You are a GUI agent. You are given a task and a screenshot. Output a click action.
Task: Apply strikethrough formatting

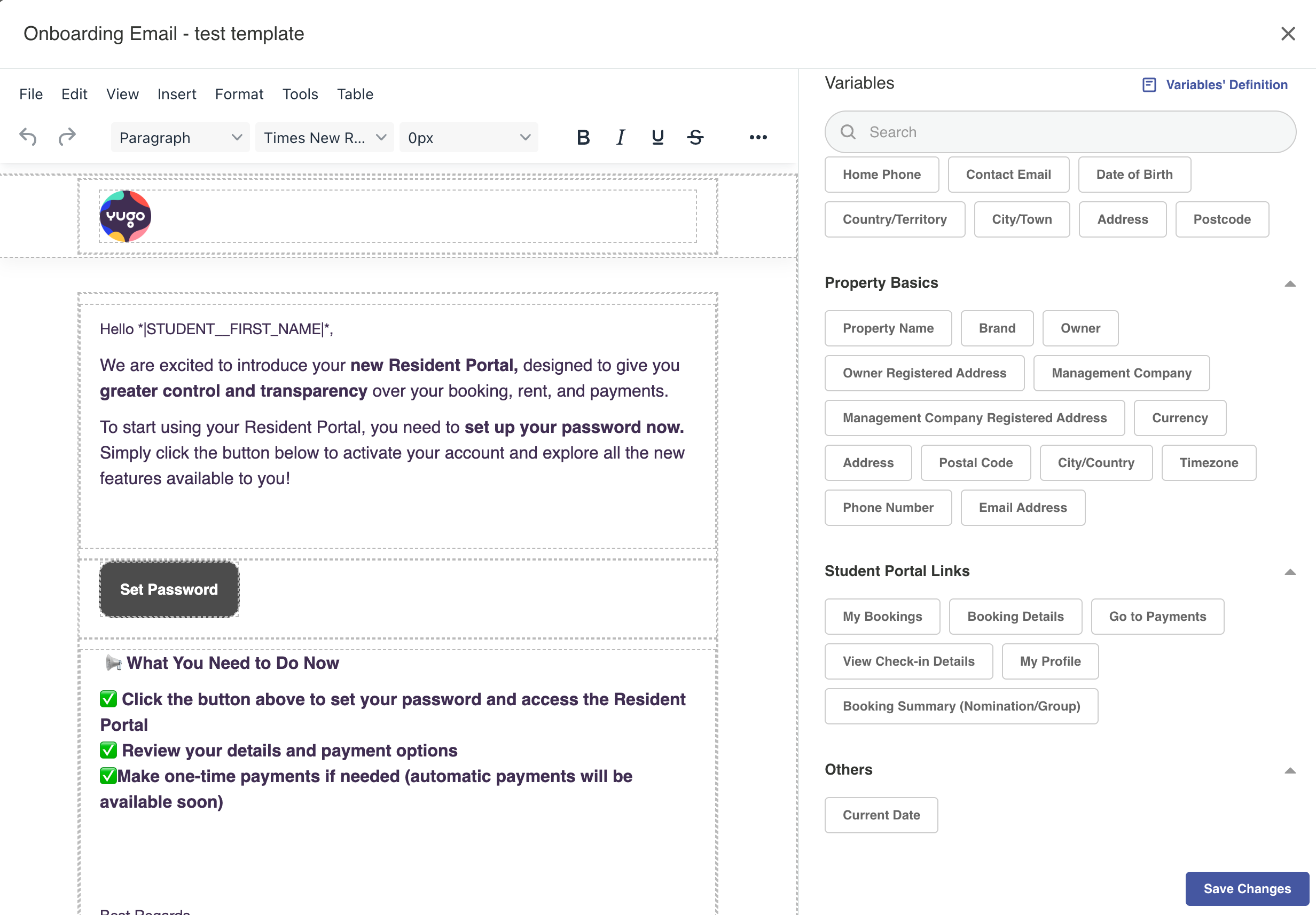[695, 138]
